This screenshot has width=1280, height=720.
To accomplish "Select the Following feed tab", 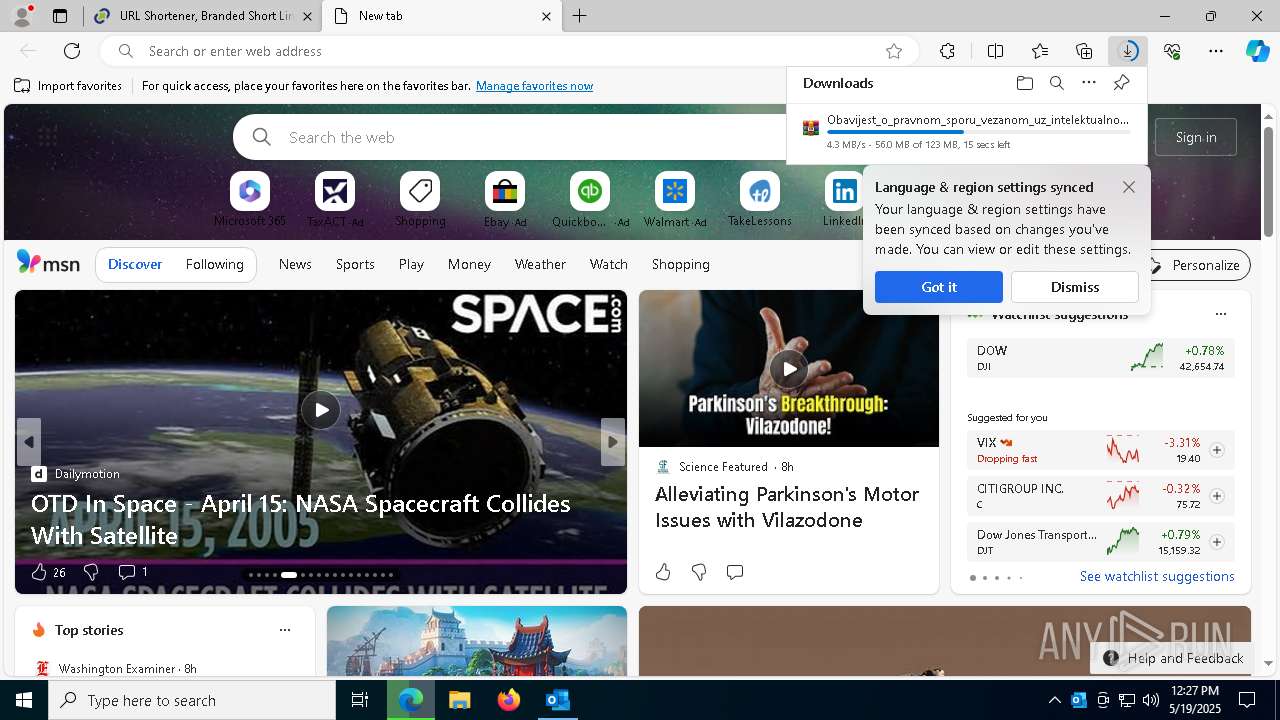I will tap(215, 264).
